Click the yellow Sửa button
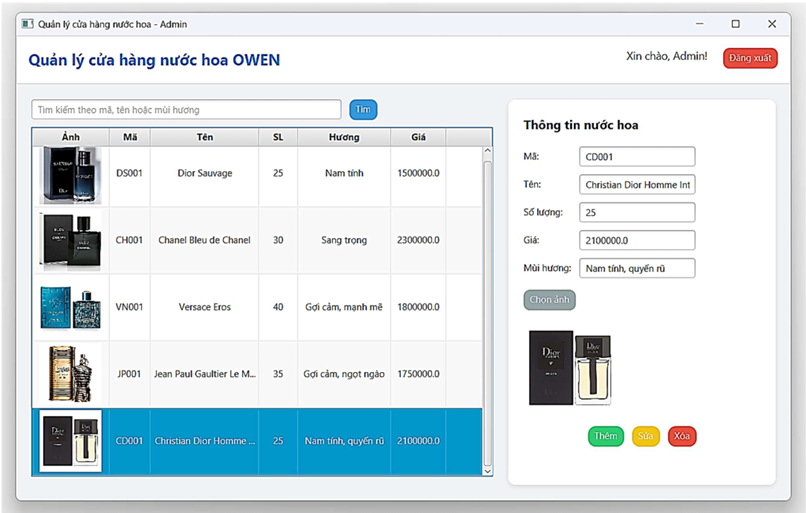 (646, 436)
